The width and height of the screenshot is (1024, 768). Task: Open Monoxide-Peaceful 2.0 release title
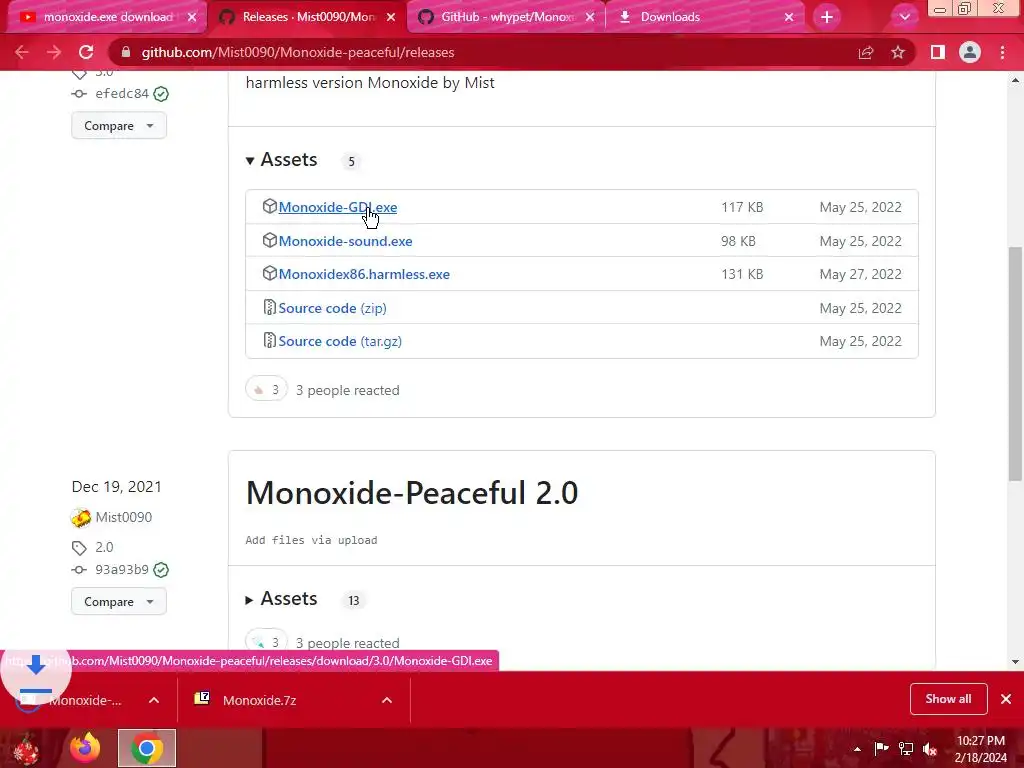click(x=411, y=492)
